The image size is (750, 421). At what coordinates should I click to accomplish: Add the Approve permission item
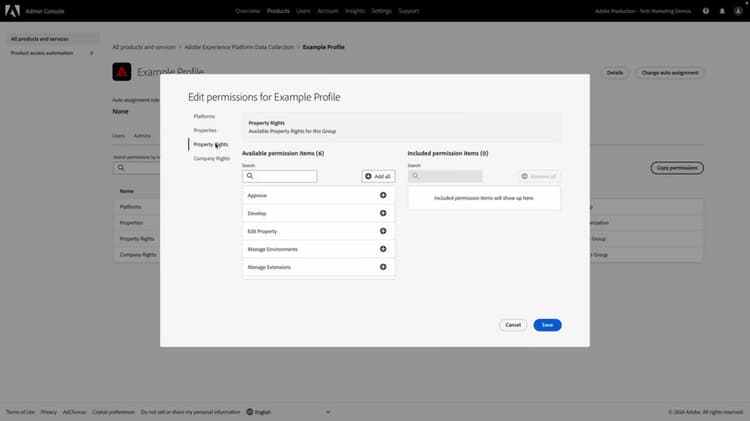(x=383, y=195)
